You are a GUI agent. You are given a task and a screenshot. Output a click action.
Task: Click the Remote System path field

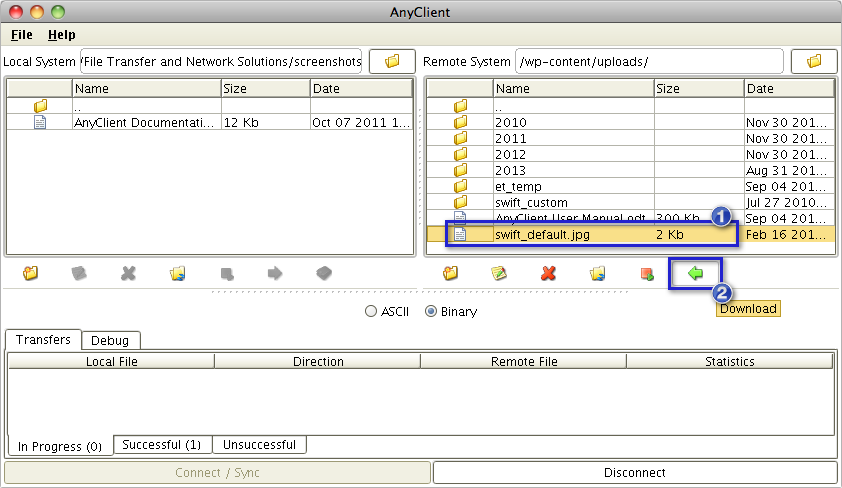[x=650, y=61]
